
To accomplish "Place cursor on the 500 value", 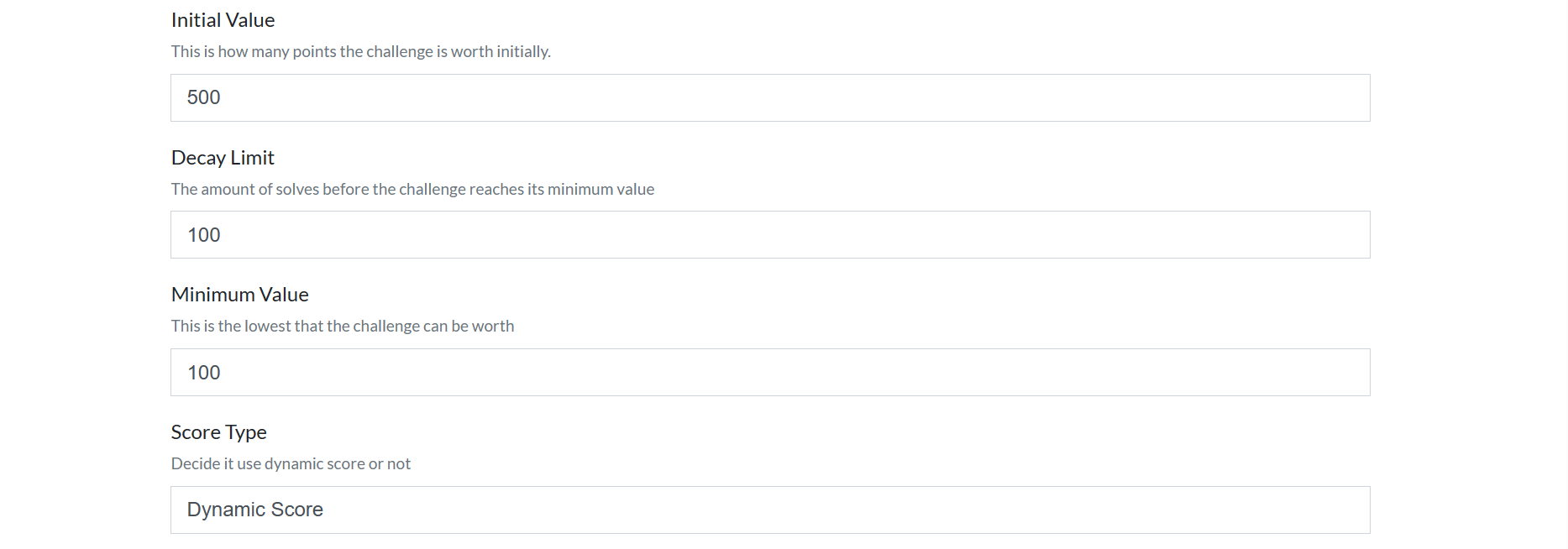I will click(203, 97).
